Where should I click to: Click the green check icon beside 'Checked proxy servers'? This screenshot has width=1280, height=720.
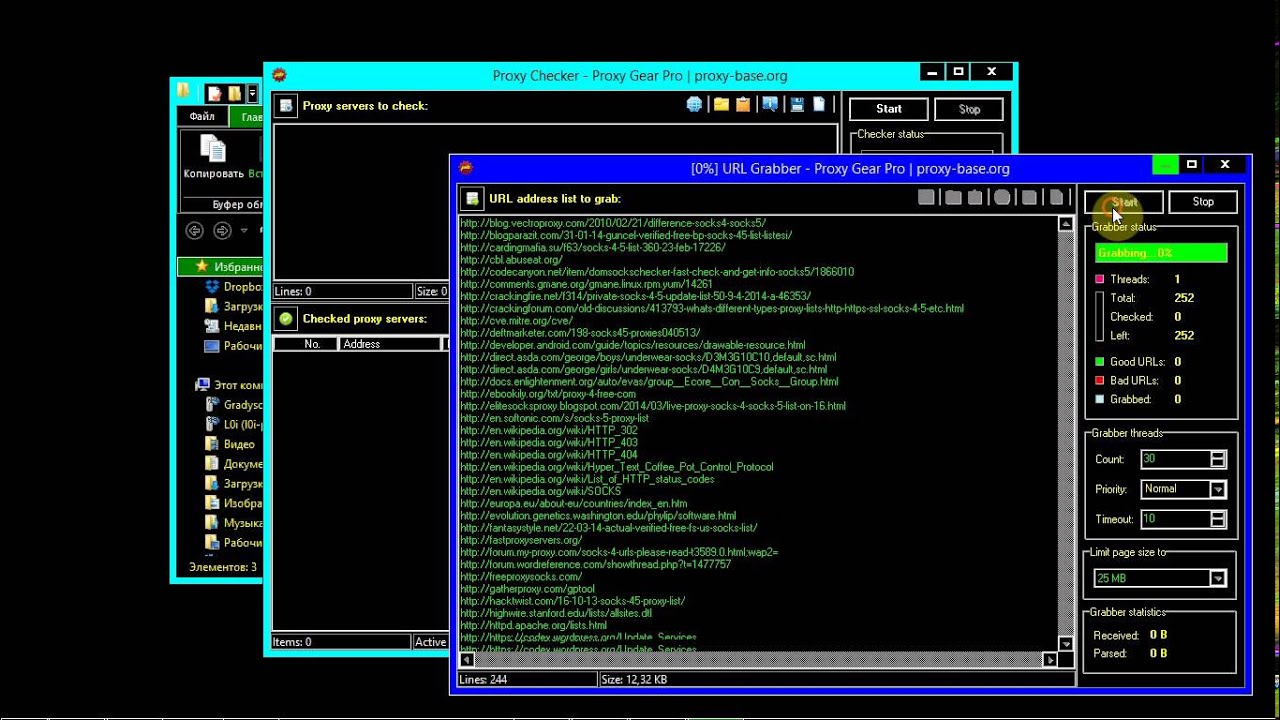point(286,319)
